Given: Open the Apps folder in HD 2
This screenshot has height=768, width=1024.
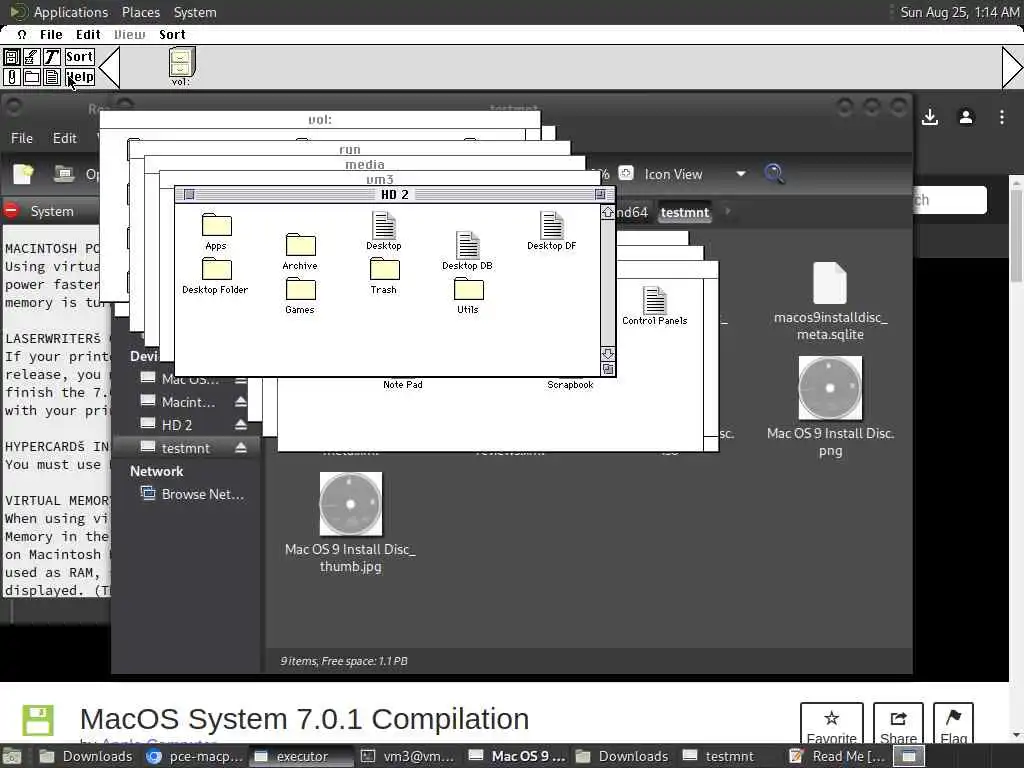Looking at the screenshot, I should [216, 225].
